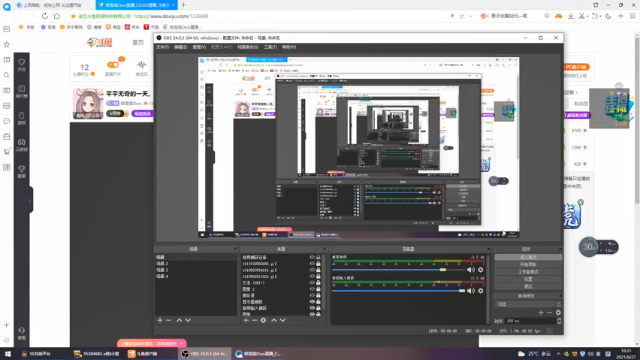
Task: Open source properties gear in Sources panel
Action: point(263,320)
